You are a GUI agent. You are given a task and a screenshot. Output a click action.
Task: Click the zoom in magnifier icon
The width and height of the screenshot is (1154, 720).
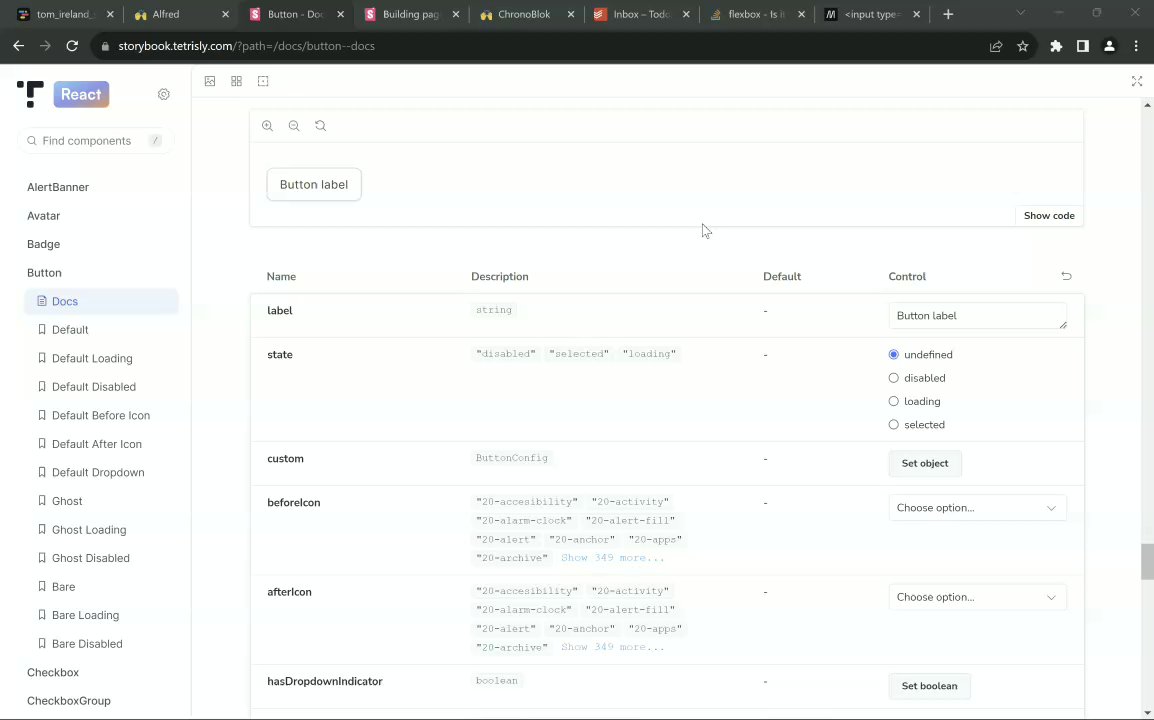(x=267, y=126)
